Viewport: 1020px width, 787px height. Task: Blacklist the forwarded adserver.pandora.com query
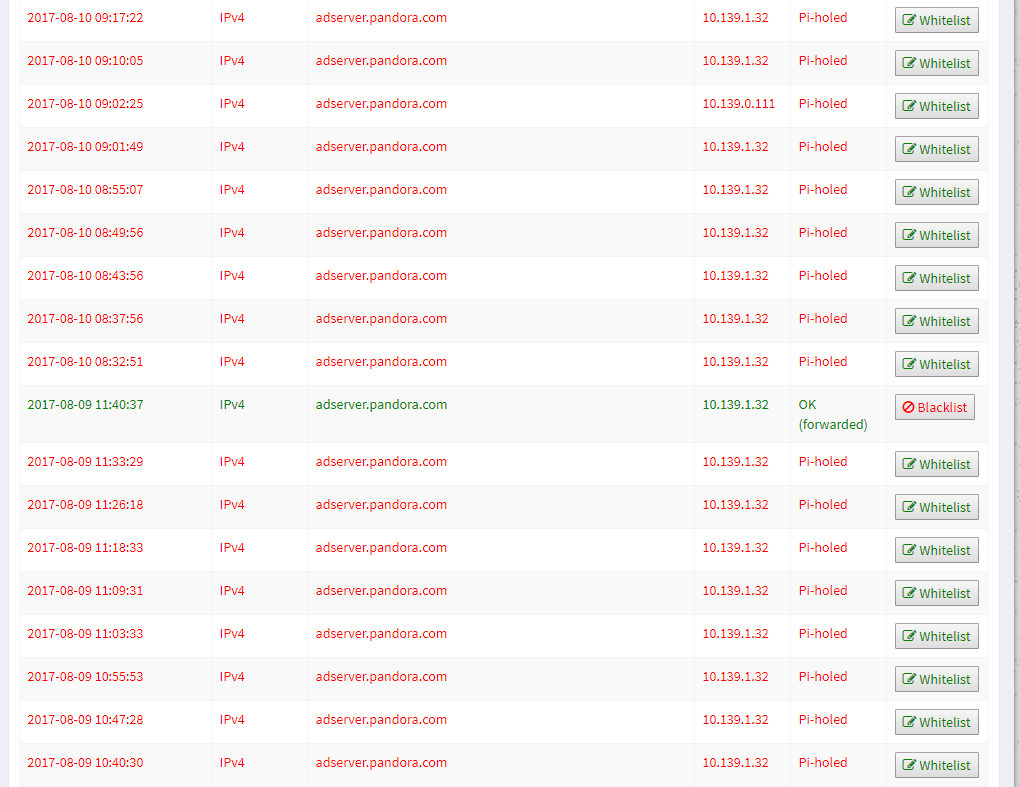tap(934, 407)
